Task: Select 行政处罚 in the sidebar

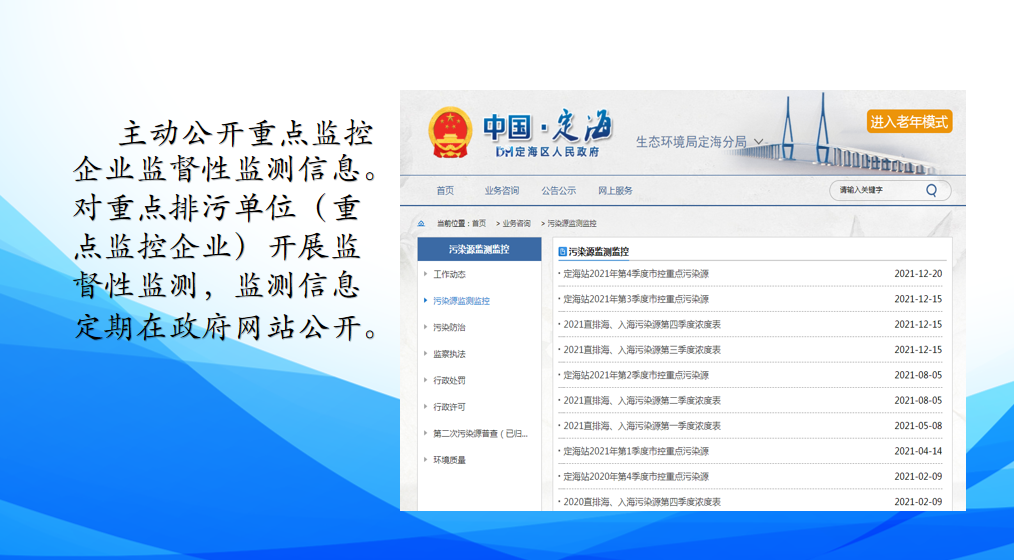Action: click(x=449, y=380)
